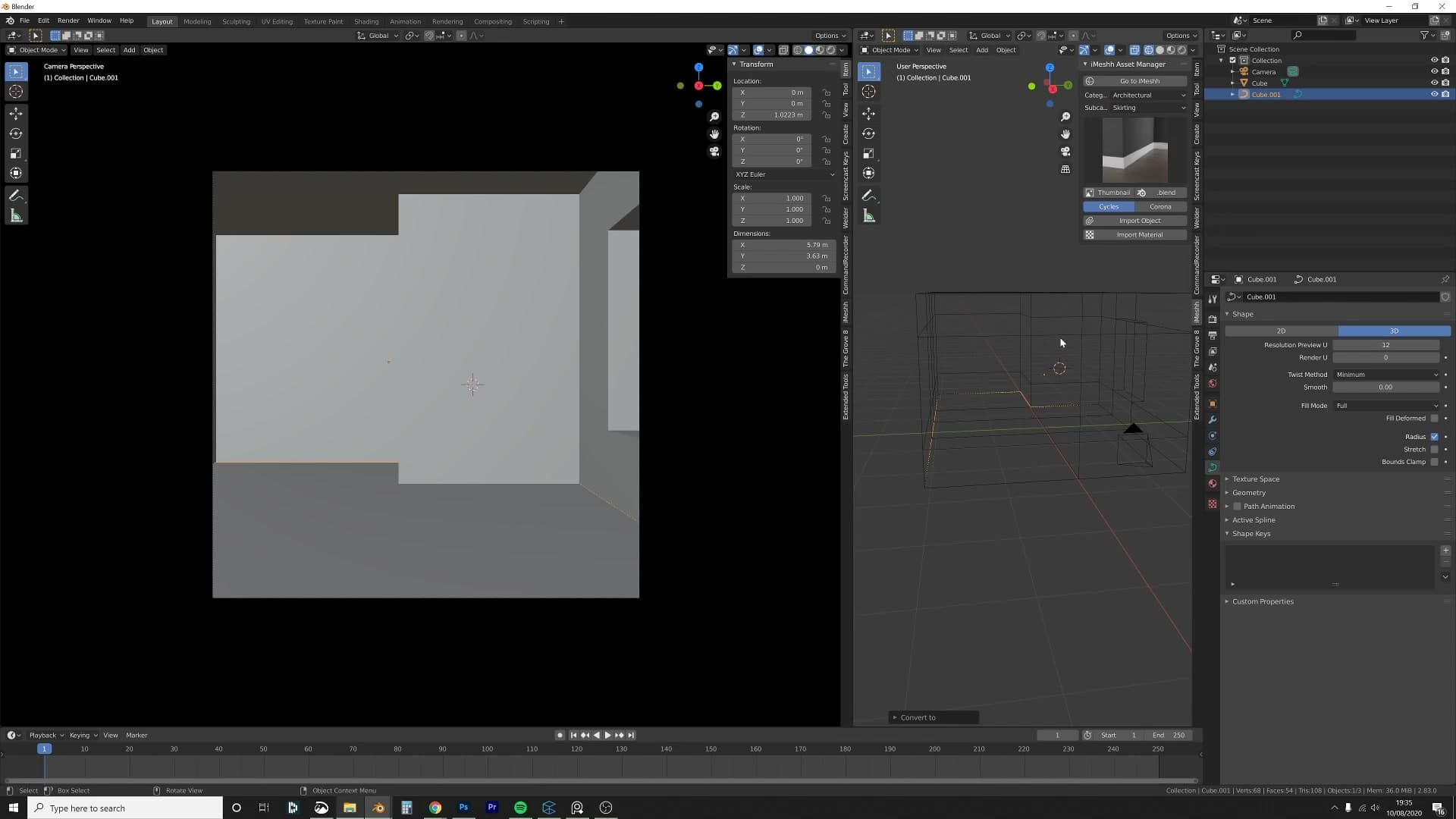Screen dimensions: 1456x819
Task: Open the Architectural category dropdown
Action: point(1148,96)
